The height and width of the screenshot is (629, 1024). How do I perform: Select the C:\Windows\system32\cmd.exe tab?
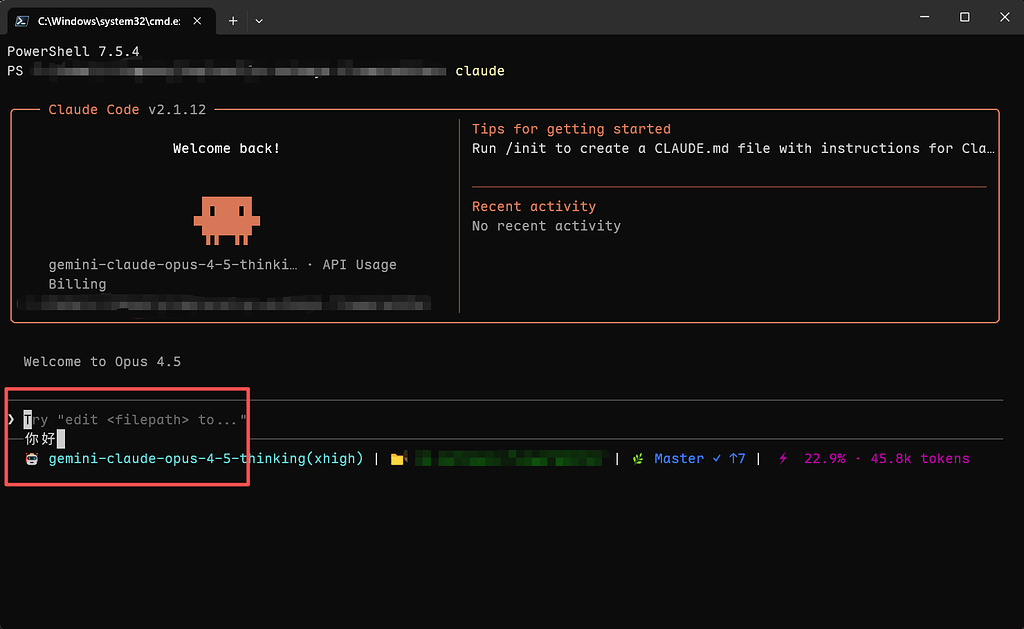pyautogui.click(x=111, y=21)
